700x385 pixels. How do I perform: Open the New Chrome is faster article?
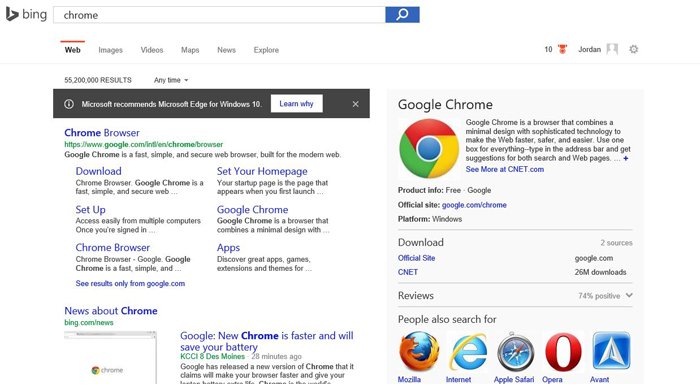tap(267, 341)
